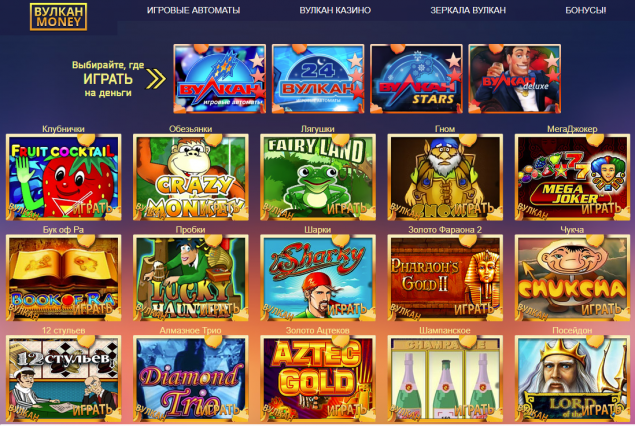
Task: Click the yellow double chevron arrow
Action: 156,79
